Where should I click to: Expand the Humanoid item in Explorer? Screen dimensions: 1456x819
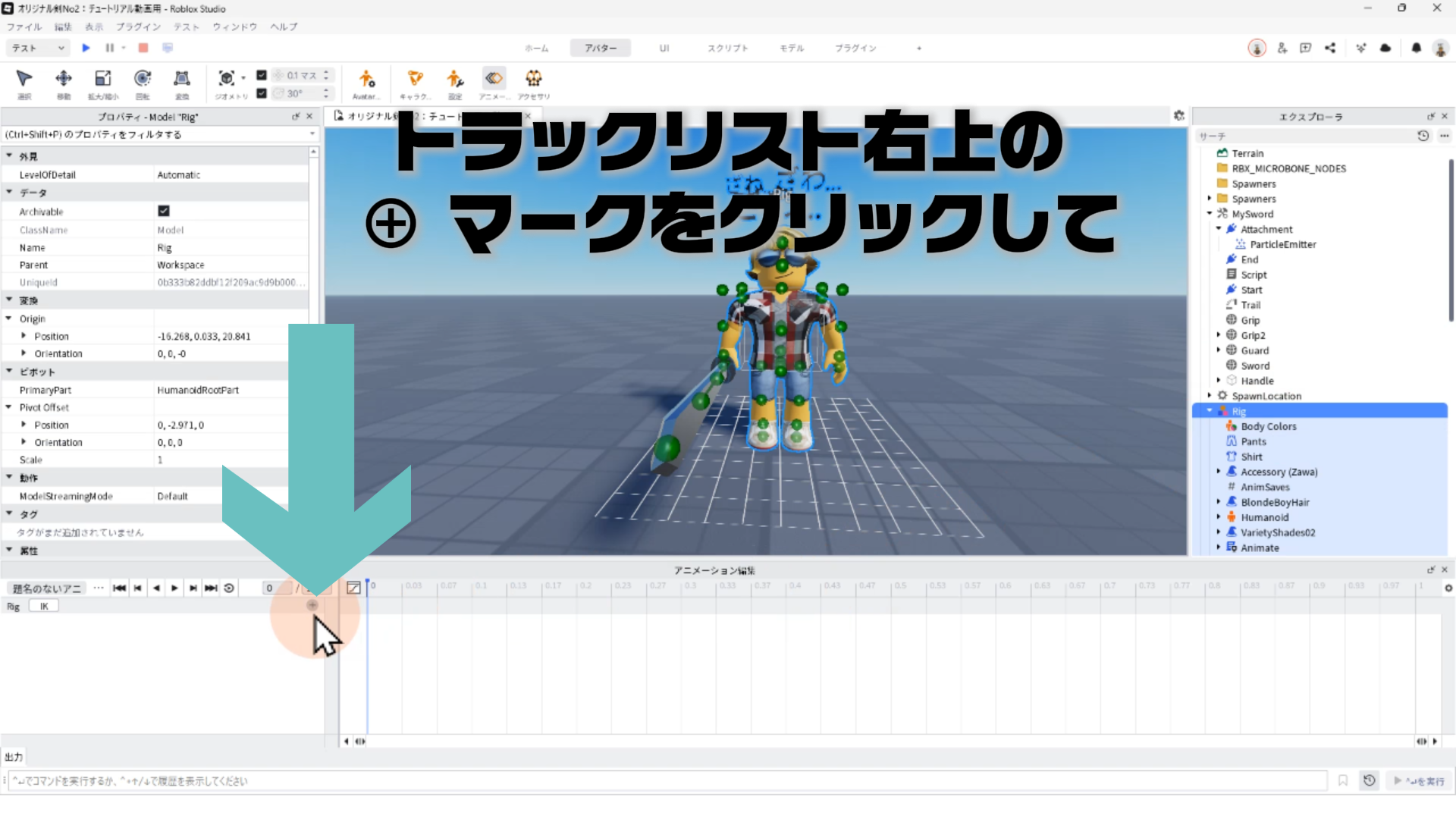point(1219,517)
